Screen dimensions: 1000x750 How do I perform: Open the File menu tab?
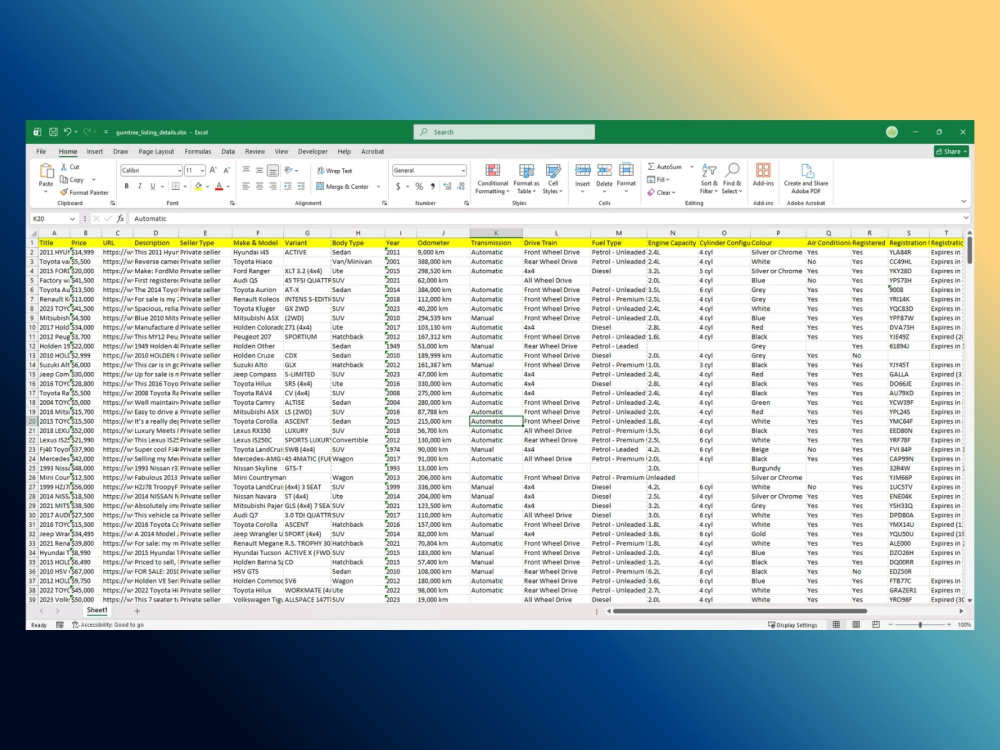tap(41, 151)
